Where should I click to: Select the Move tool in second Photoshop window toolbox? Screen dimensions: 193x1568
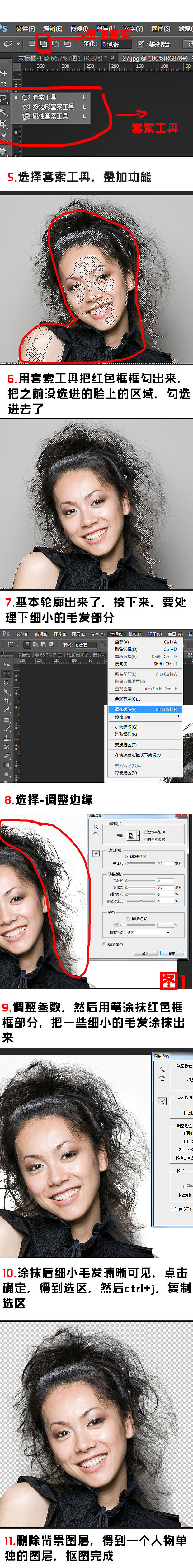pyautogui.click(x=7, y=665)
